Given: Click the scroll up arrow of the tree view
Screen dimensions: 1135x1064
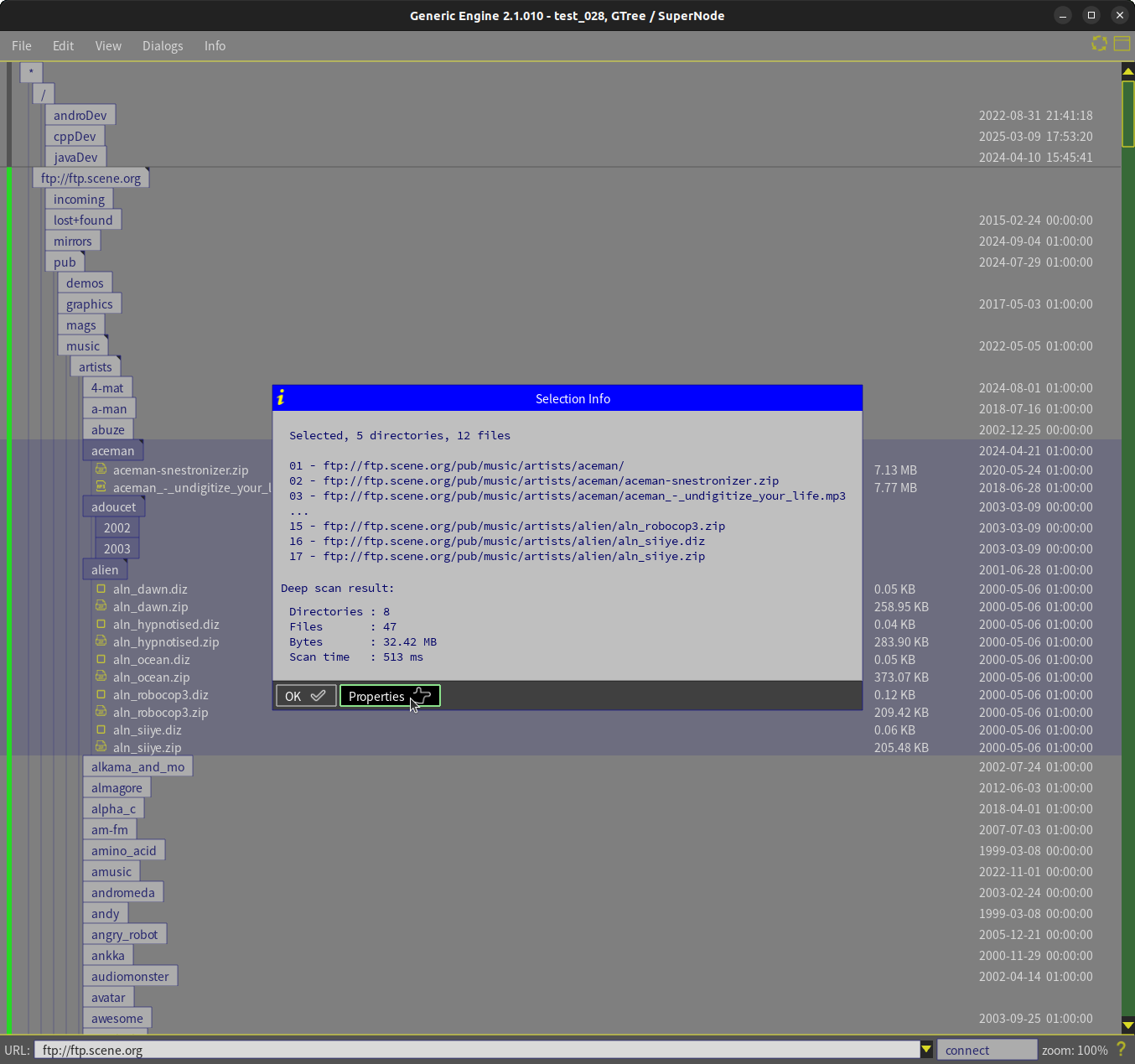Looking at the screenshot, I should (x=1127, y=71).
